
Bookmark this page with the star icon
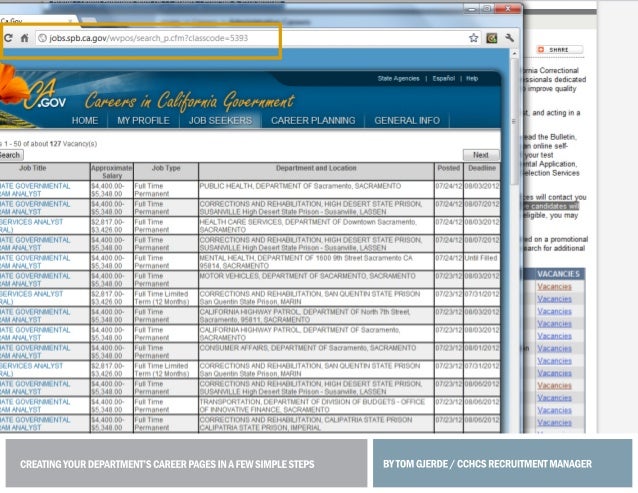(473, 38)
